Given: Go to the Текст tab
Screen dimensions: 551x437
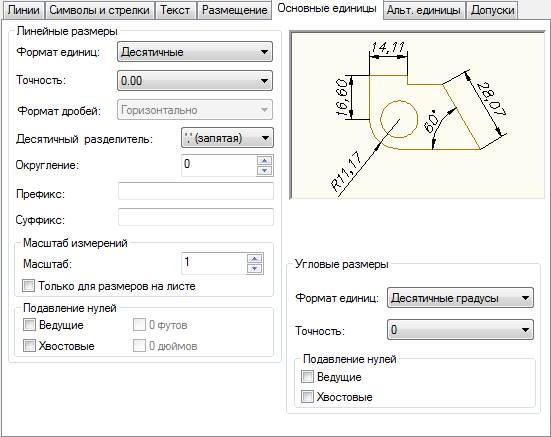Looking at the screenshot, I should (175, 10).
